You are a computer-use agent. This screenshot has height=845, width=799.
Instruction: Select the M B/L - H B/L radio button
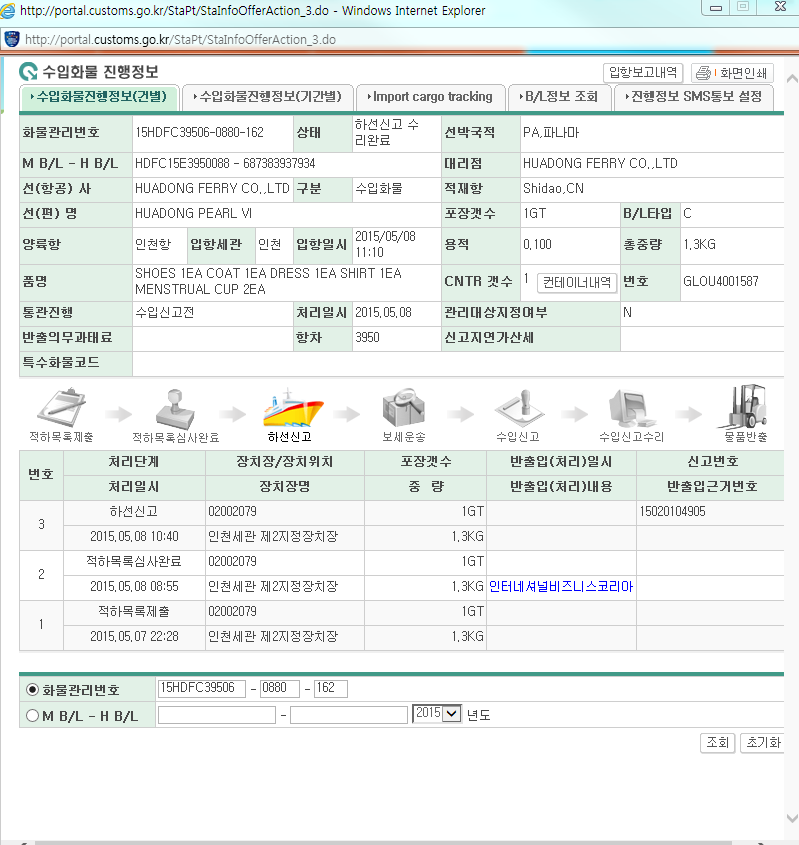32,715
